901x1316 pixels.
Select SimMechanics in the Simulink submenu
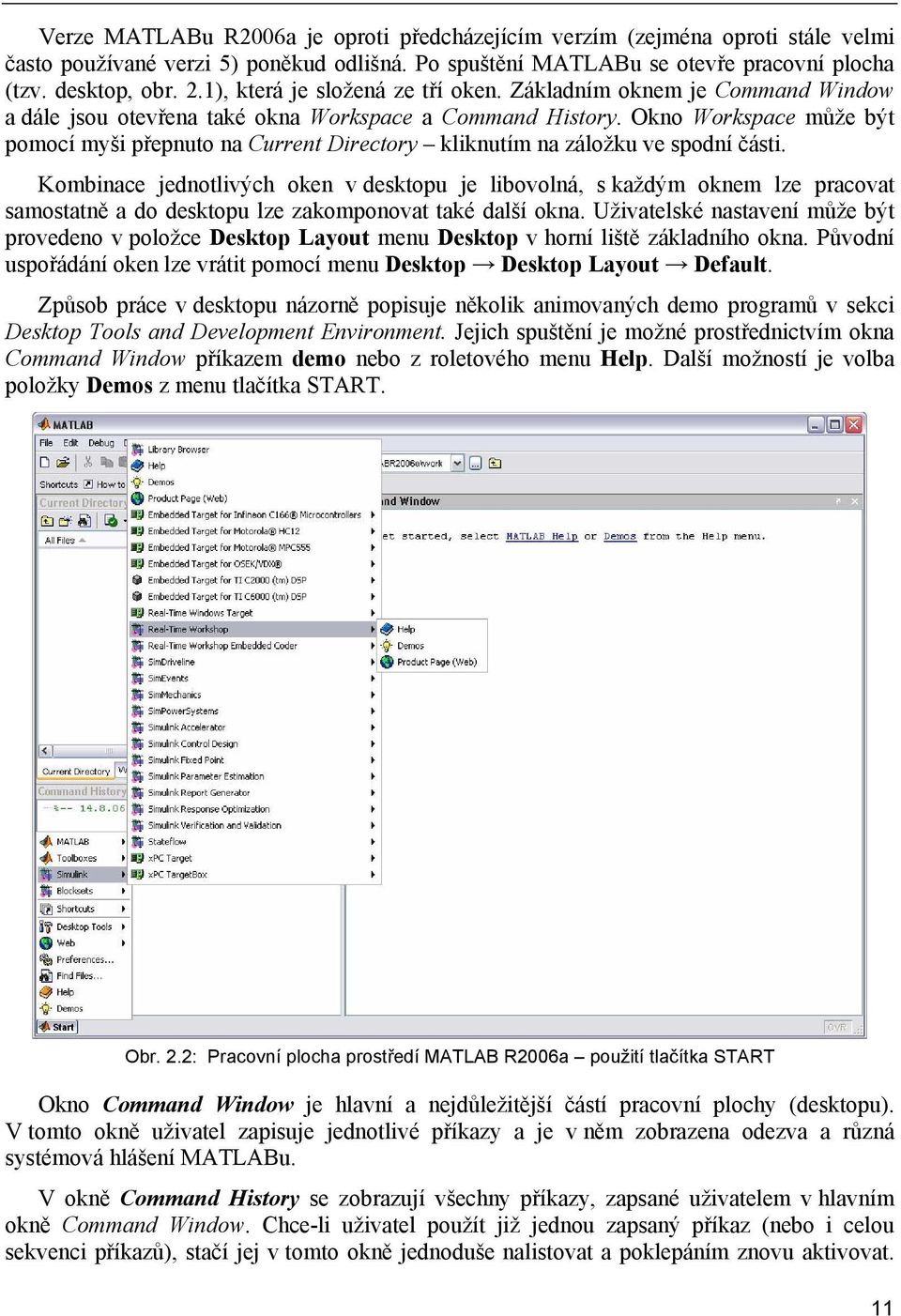tap(255, 696)
